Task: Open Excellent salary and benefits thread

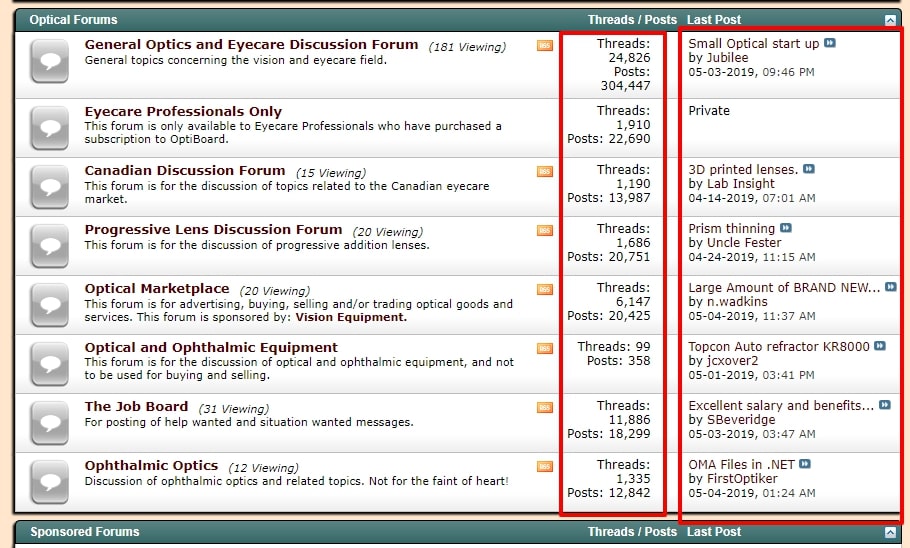Action: [781, 406]
